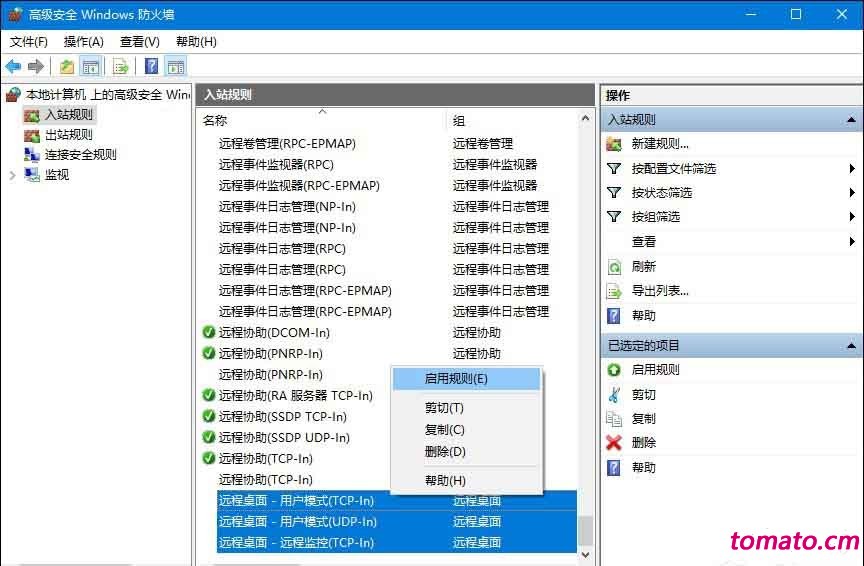This screenshot has height=566, width=864.
Task: Open 按组筛选 submenu arrow
Action: pos(852,217)
